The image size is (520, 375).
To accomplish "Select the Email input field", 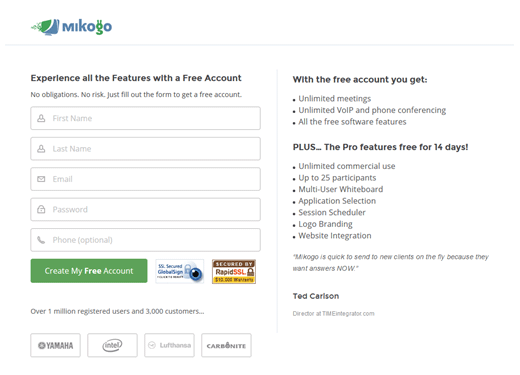I will (x=145, y=179).
